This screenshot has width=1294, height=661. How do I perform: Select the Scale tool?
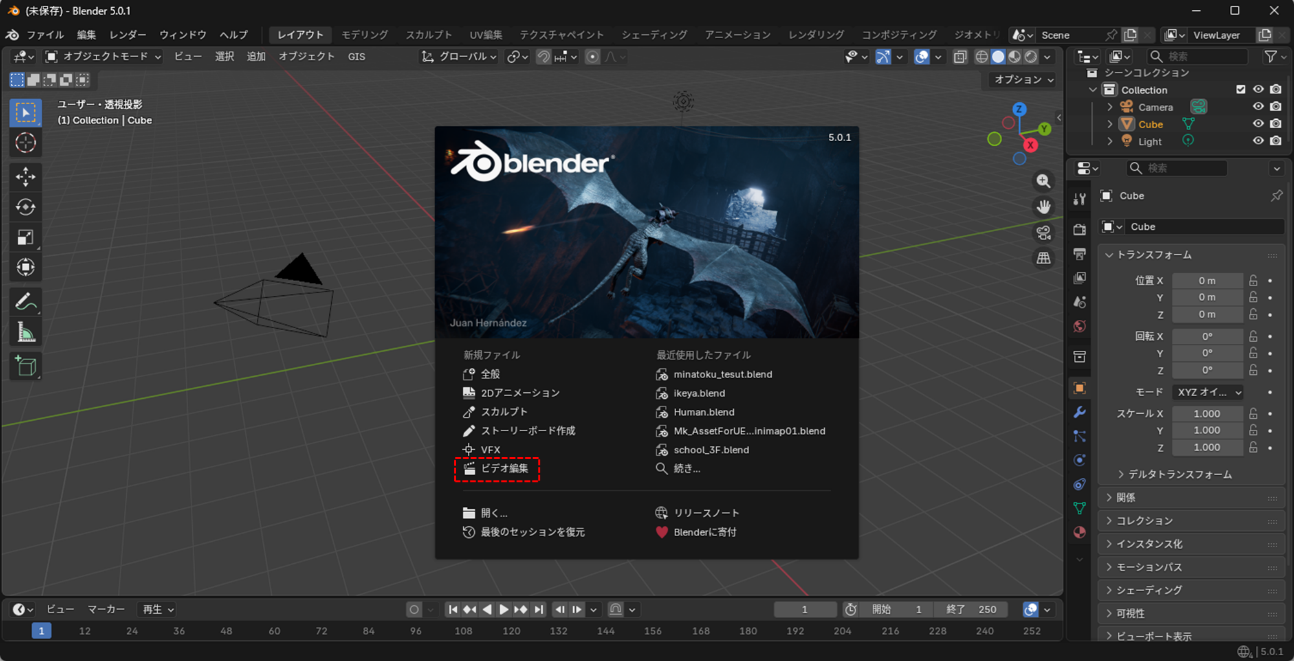(26, 237)
